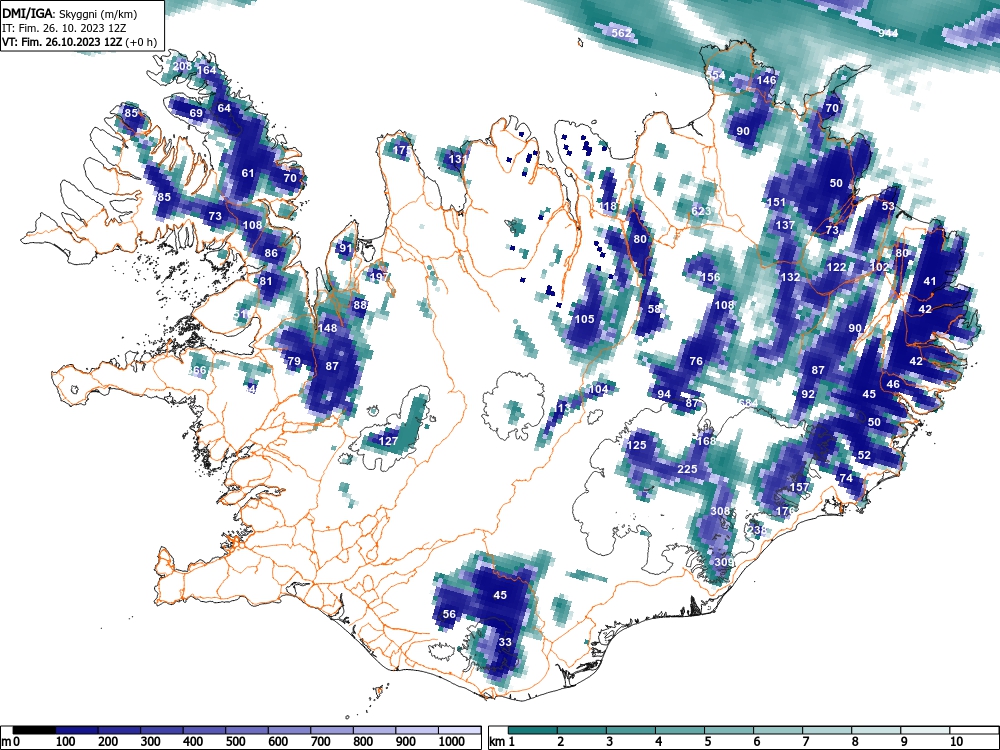Click the visibility value 52
Image resolution: width=1000 pixels, height=750 pixels.
point(864,455)
